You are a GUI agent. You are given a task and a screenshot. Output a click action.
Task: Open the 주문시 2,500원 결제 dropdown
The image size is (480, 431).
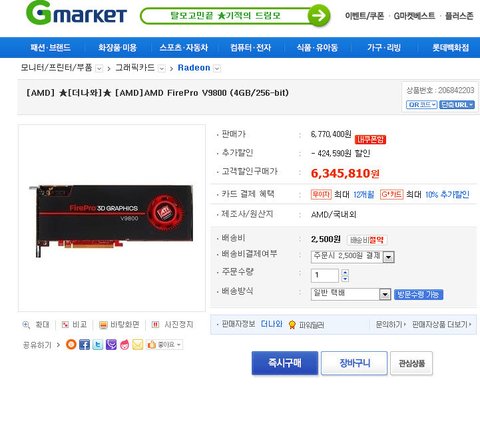352,256
